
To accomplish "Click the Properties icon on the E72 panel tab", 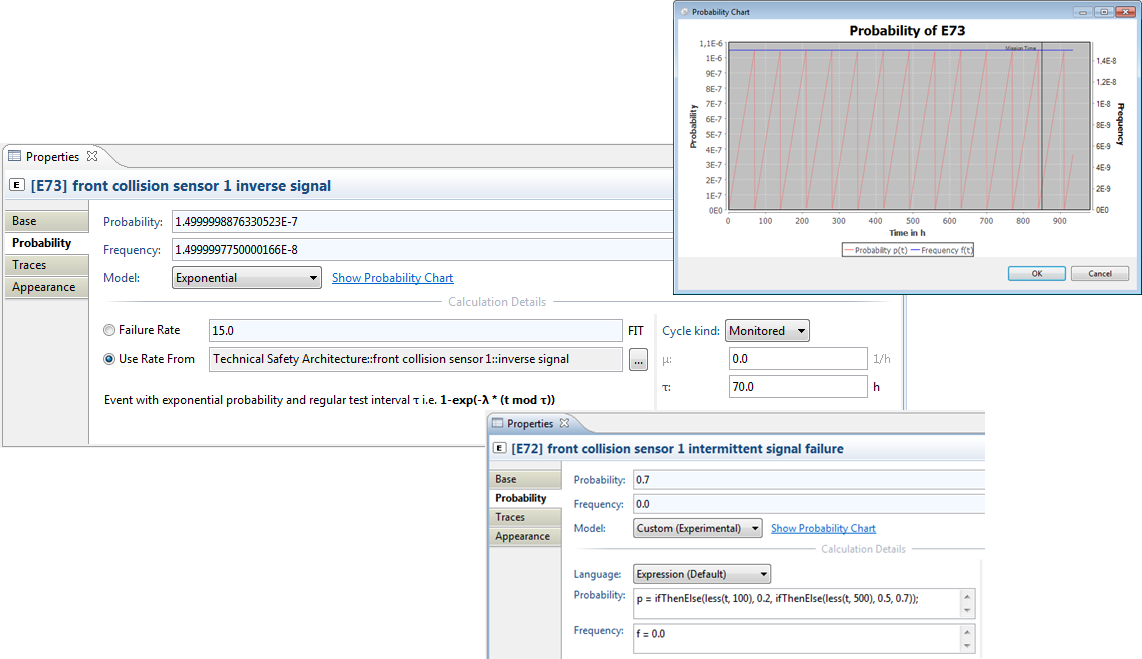I will pyautogui.click(x=497, y=424).
